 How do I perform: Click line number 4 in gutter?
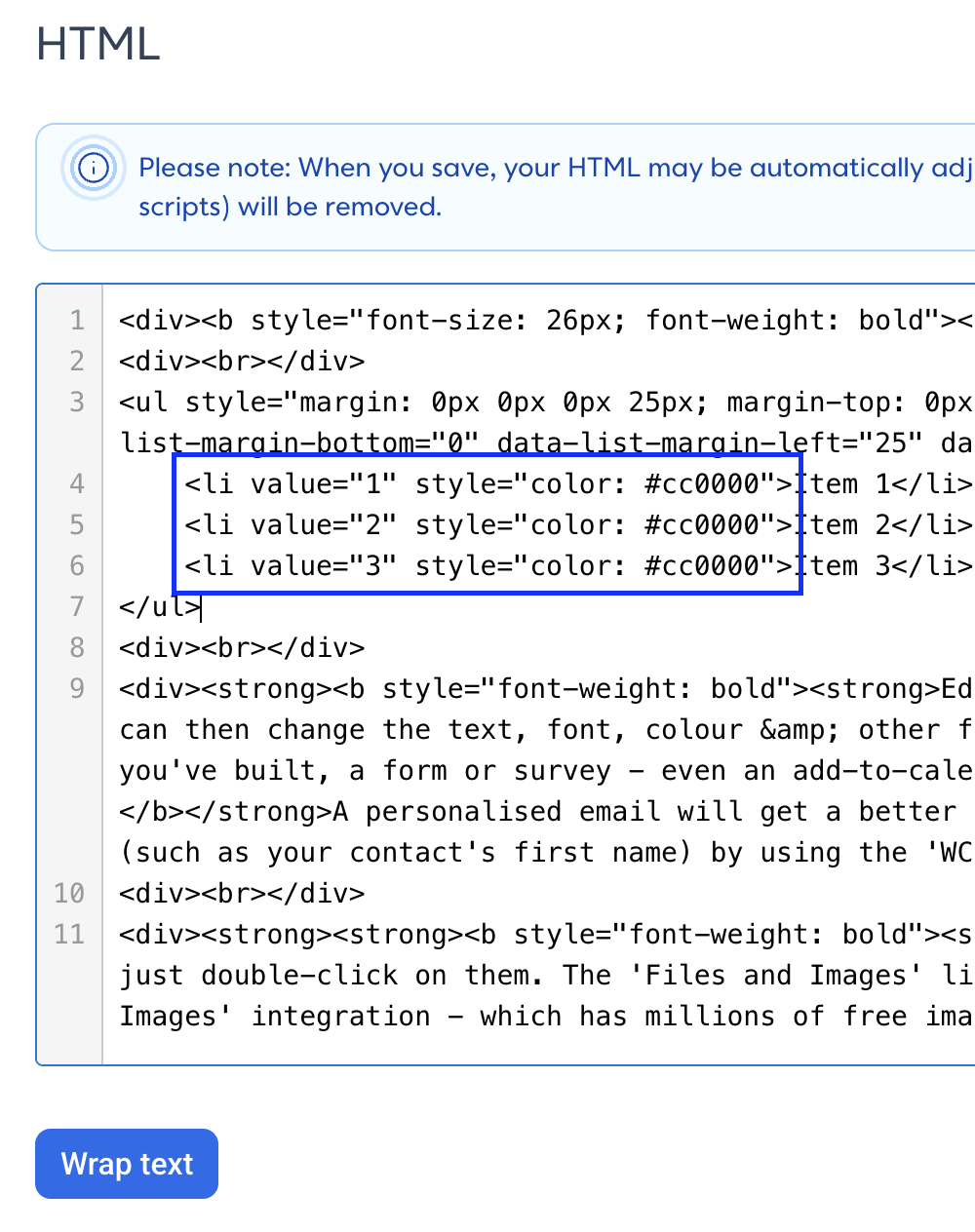77,484
